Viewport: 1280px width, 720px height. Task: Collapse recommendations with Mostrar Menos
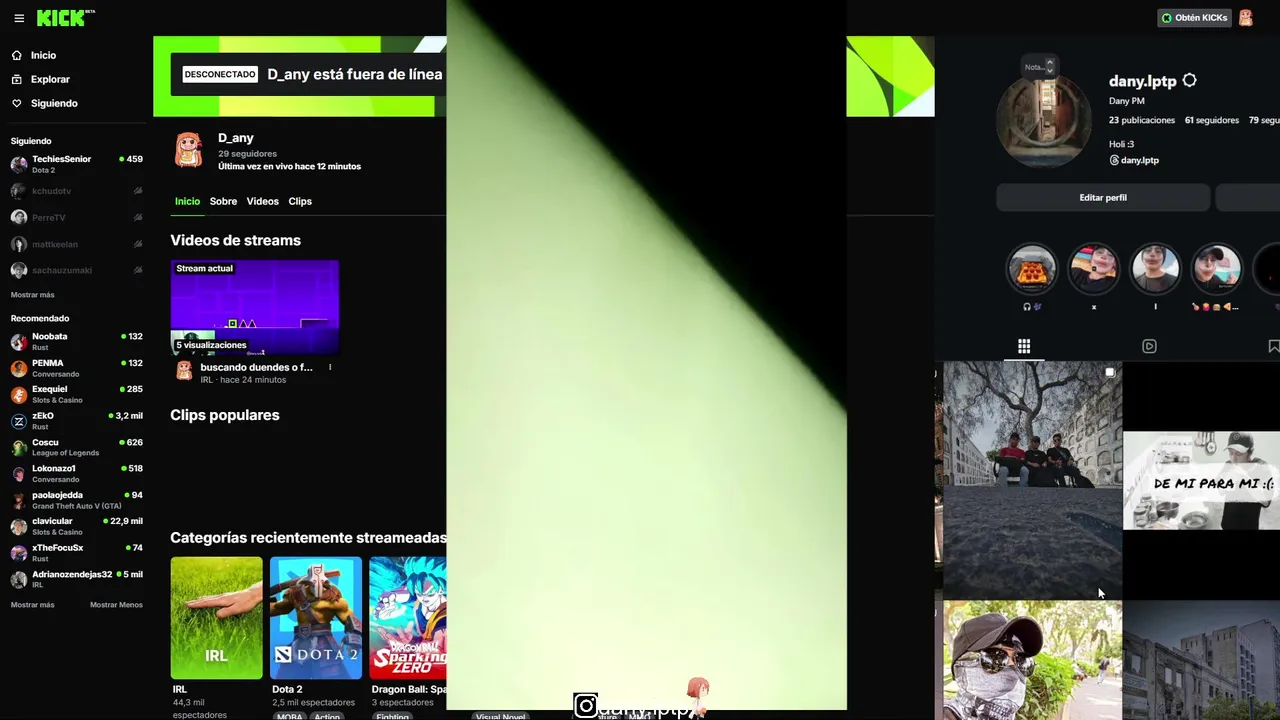[116, 605]
